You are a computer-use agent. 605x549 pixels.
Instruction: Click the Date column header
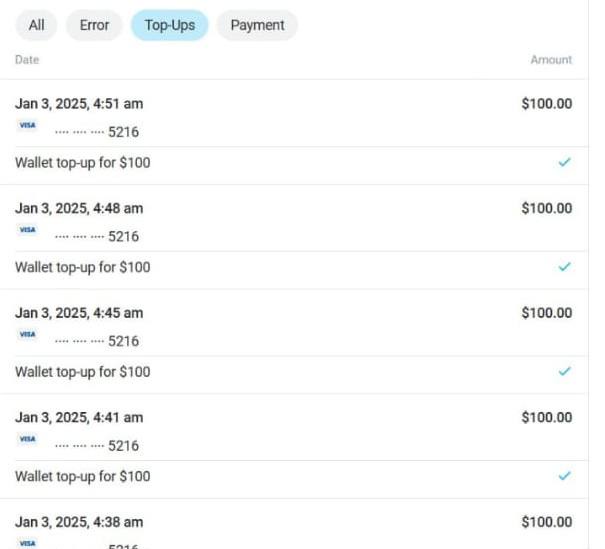27,60
